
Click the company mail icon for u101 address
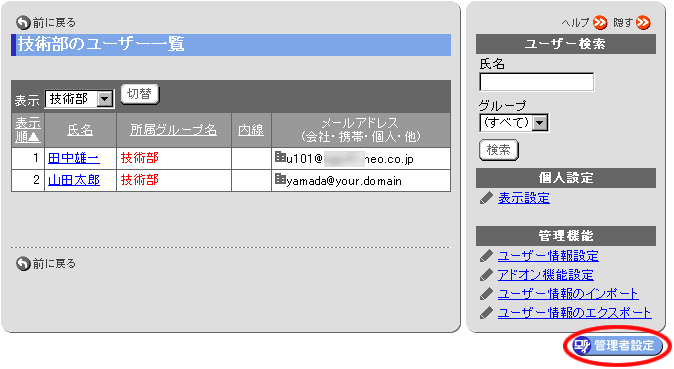[280, 157]
